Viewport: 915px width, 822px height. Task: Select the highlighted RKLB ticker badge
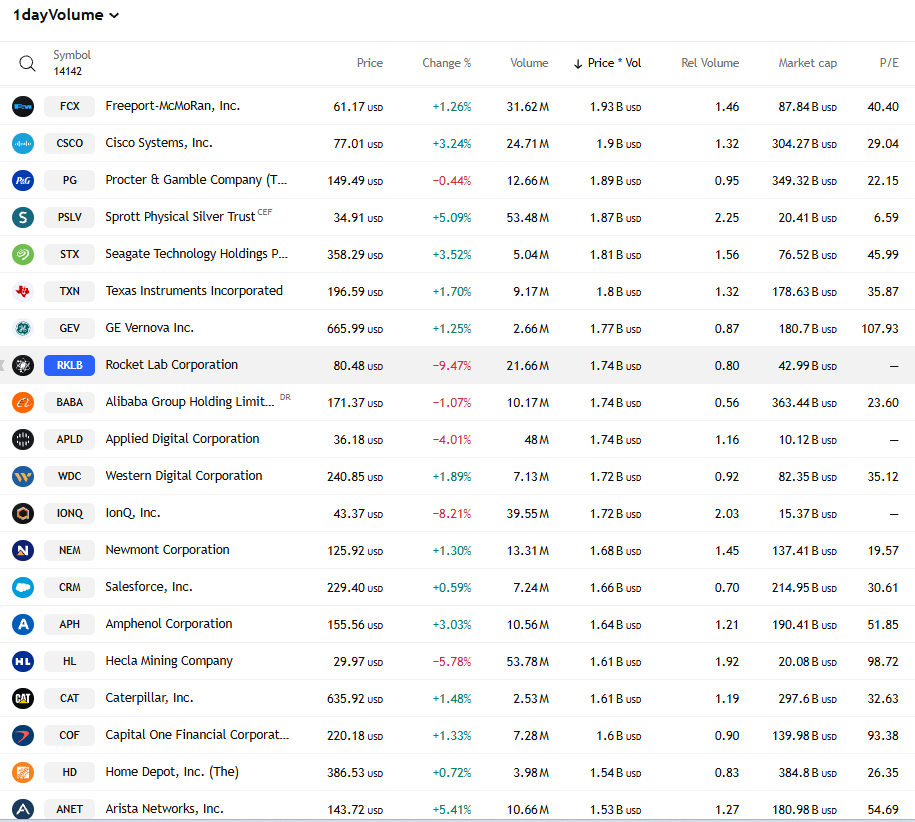pyautogui.click(x=69, y=365)
